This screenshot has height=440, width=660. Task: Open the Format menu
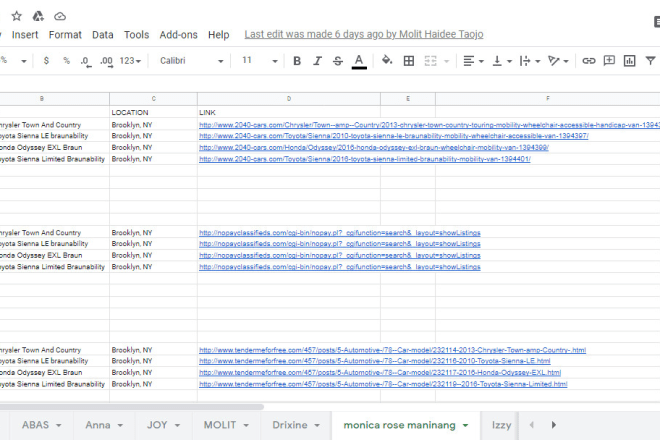click(x=65, y=34)
